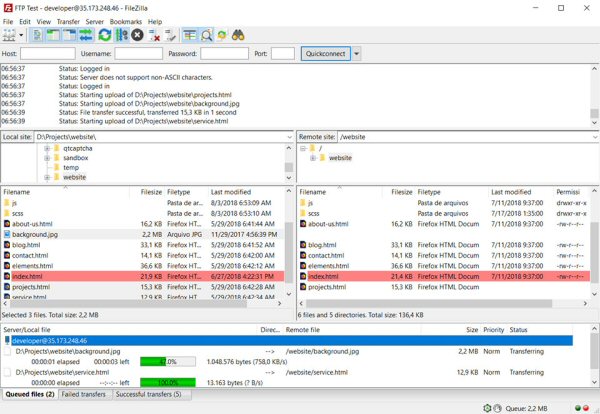Click the green activity LED indicator
Screen dimensions: 600x414
point(578,408)
